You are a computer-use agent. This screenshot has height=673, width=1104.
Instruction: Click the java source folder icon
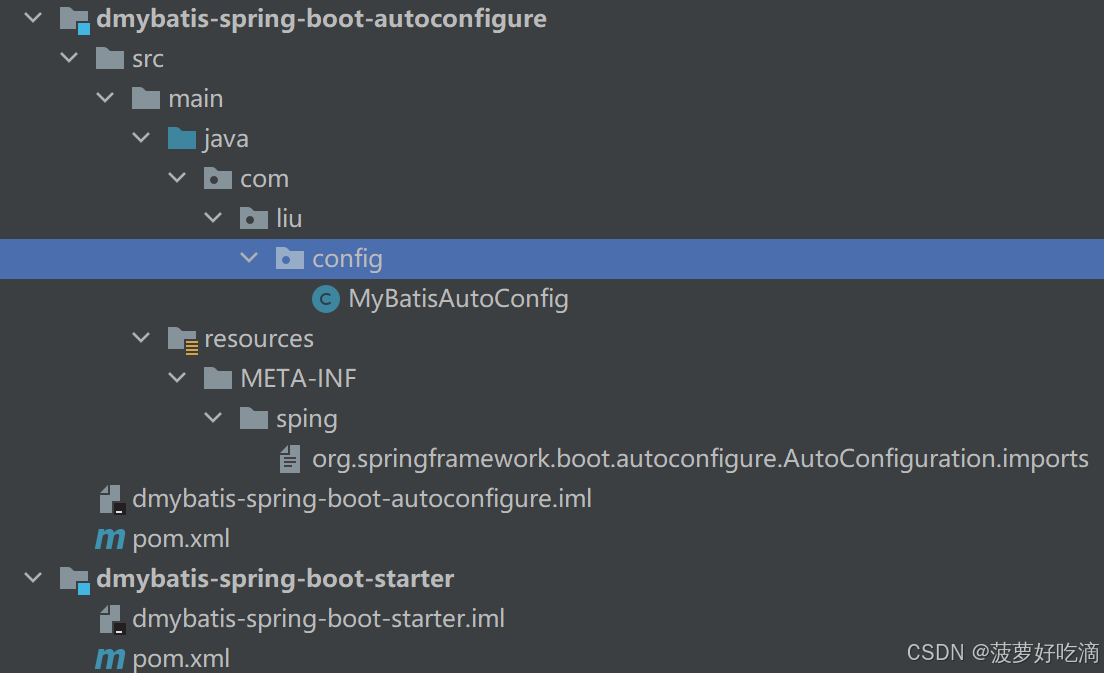point(181,138)
